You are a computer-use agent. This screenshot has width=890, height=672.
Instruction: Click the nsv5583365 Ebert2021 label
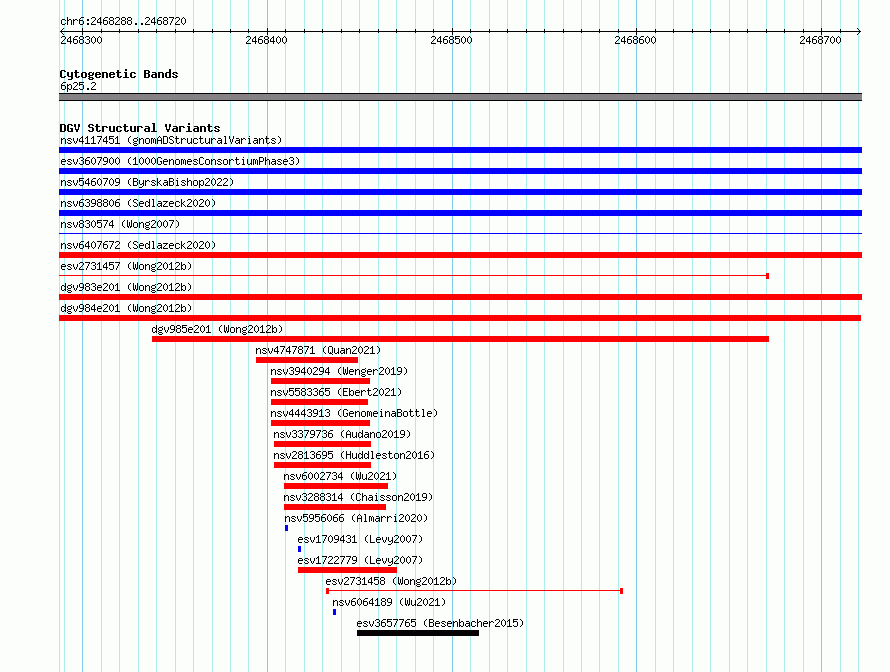336,392
